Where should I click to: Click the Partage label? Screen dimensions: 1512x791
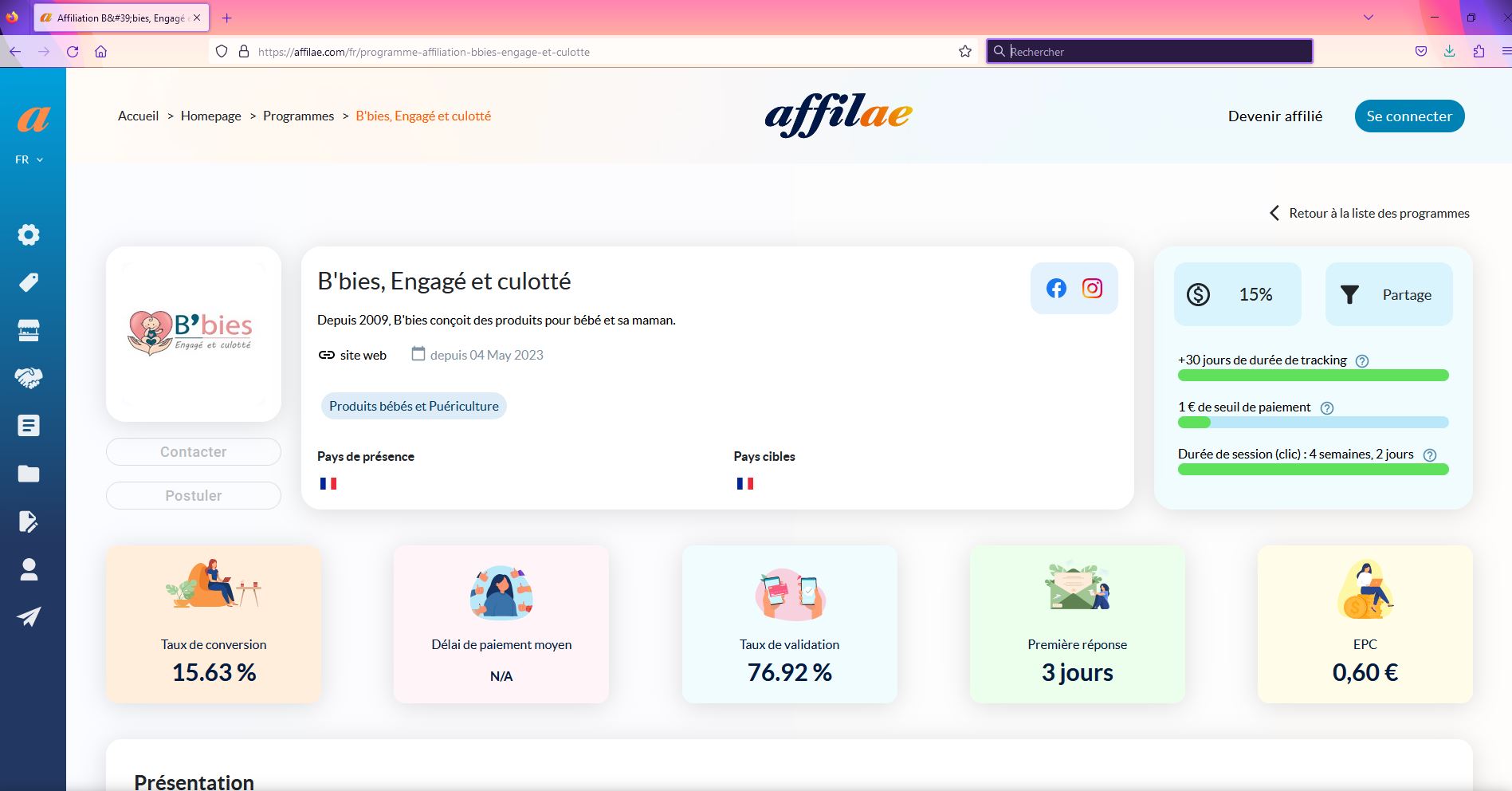[1407, 295]
